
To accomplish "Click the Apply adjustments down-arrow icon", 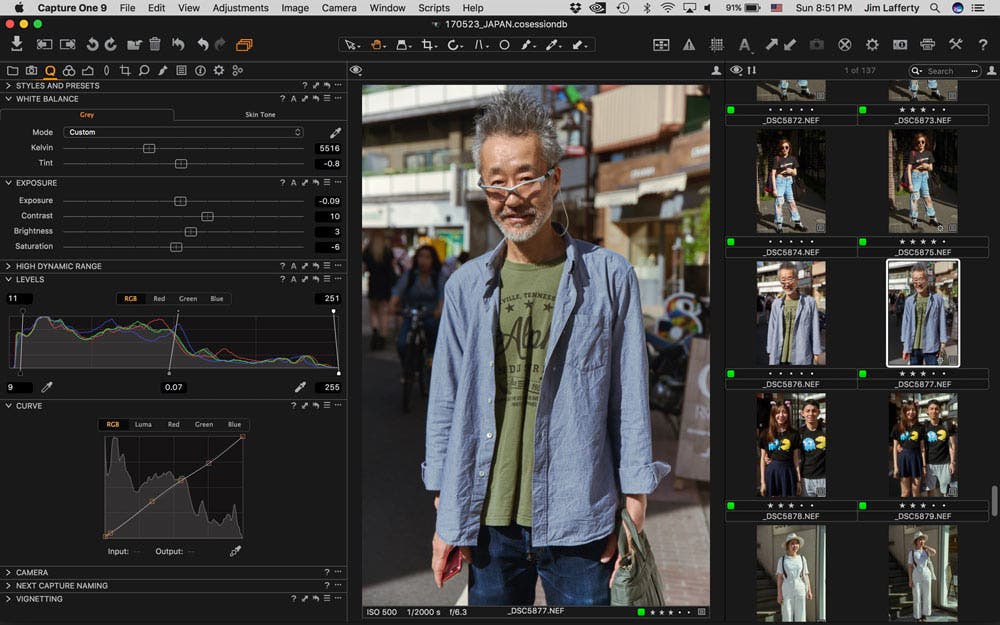I will [790, 45].
